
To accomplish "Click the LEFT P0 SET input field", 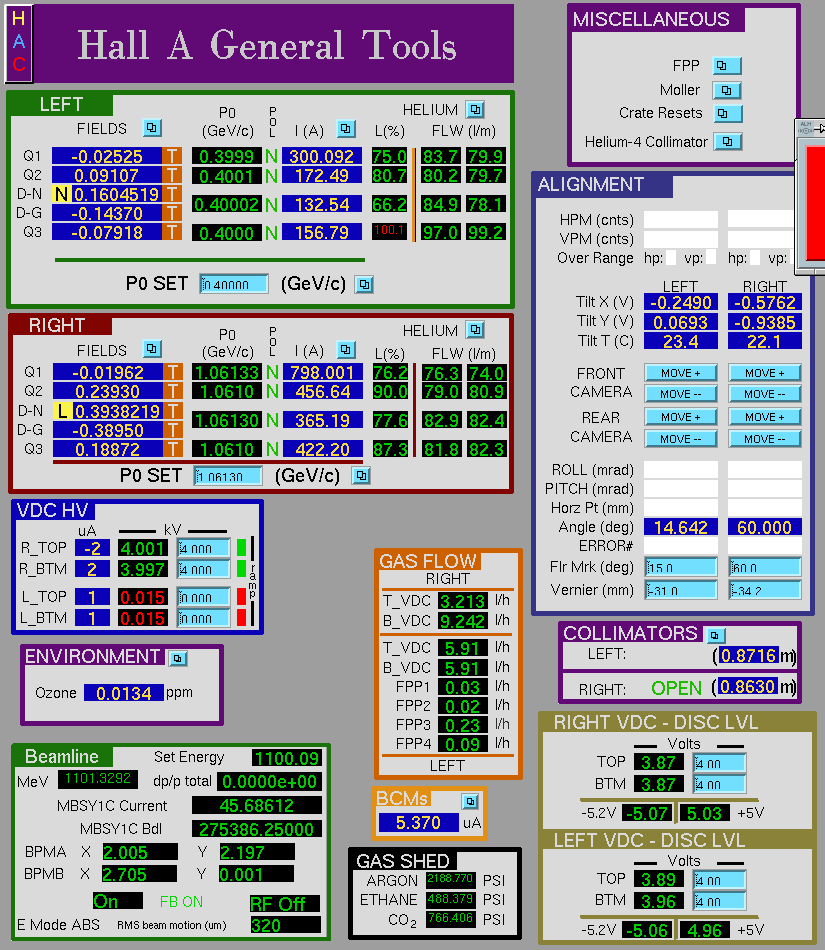I will (x=234, y=284).
